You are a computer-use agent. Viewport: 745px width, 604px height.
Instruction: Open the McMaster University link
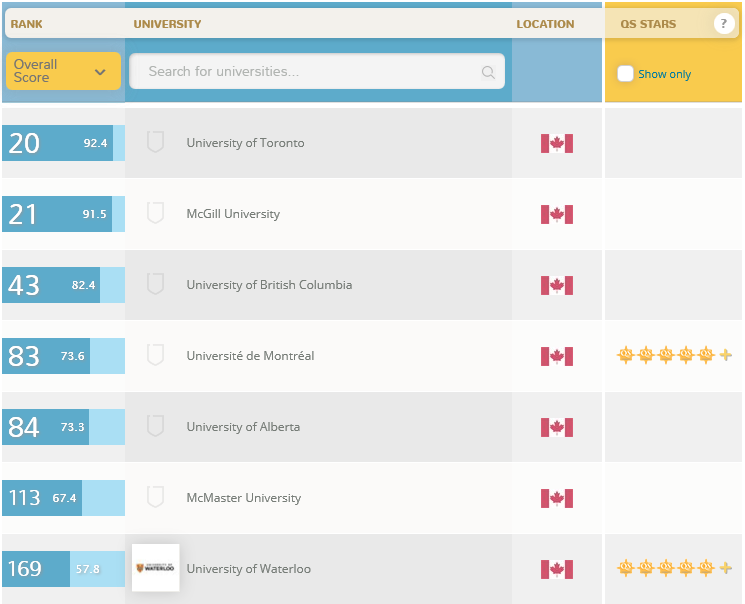(244, 498)
